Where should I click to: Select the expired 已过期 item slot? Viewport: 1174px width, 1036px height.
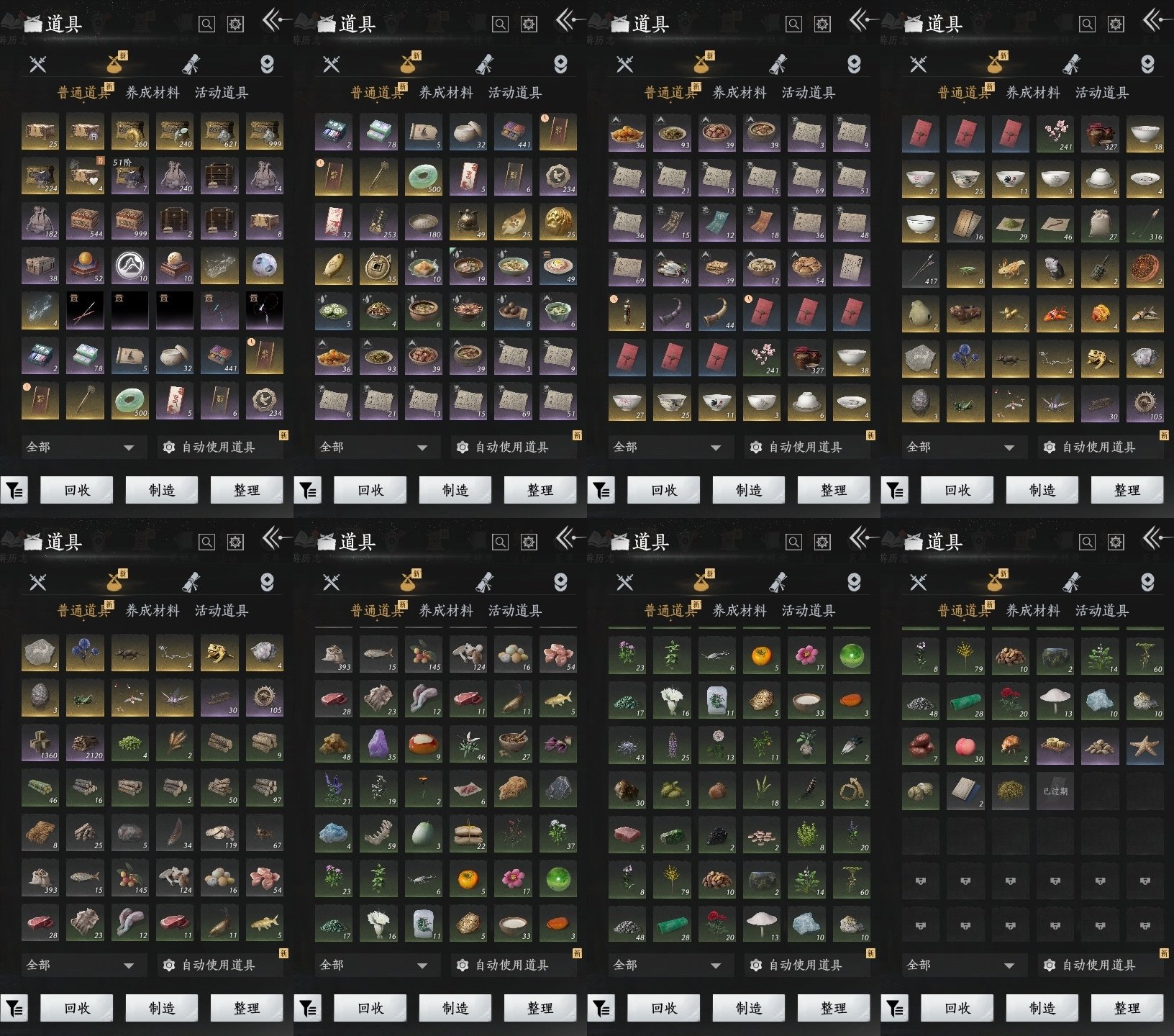(x=1055, y=791)
